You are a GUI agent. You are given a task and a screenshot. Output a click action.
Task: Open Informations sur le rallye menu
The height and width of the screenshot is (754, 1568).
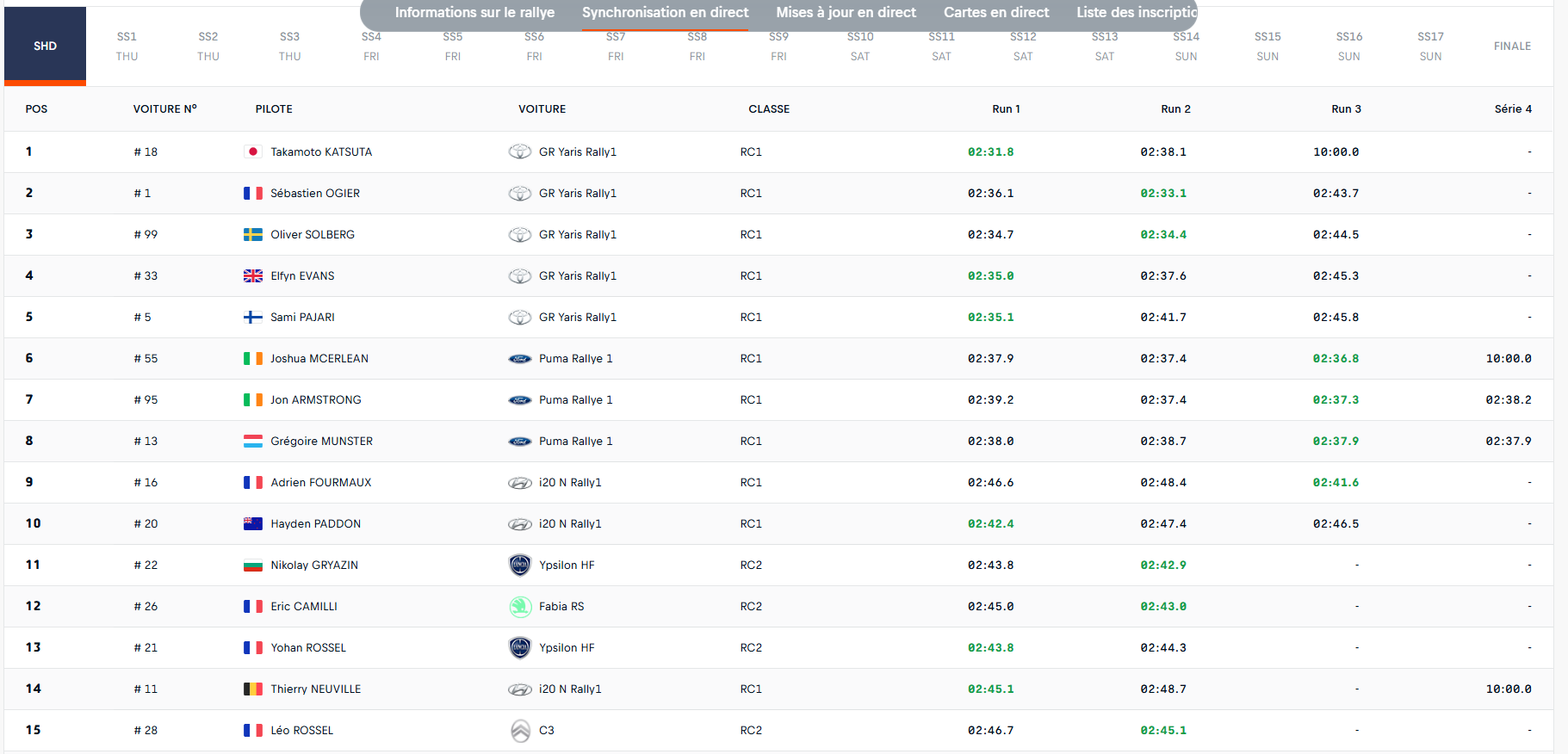(474, 13)
